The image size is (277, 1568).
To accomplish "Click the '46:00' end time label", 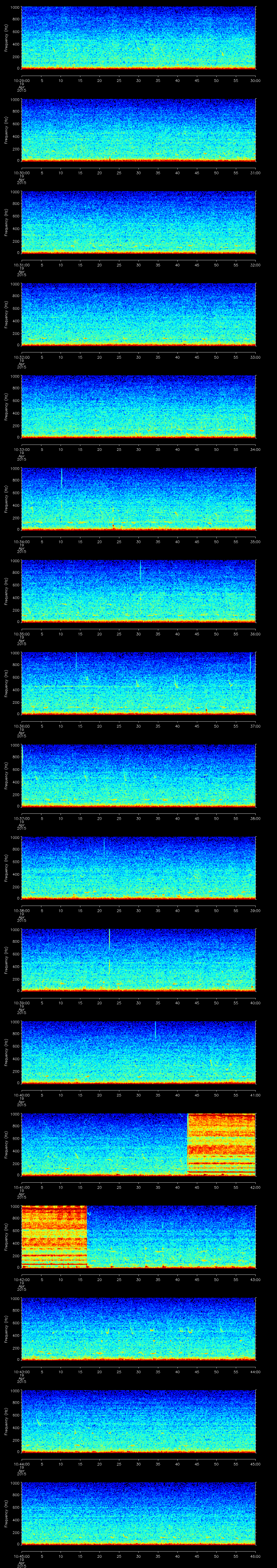I will pos(256,1556).
